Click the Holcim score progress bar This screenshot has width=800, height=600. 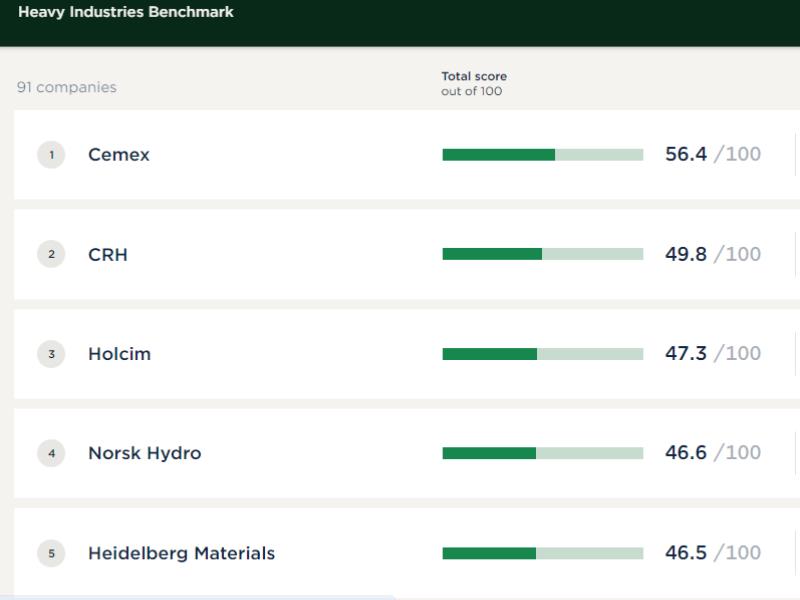click(x=542, y=354)
